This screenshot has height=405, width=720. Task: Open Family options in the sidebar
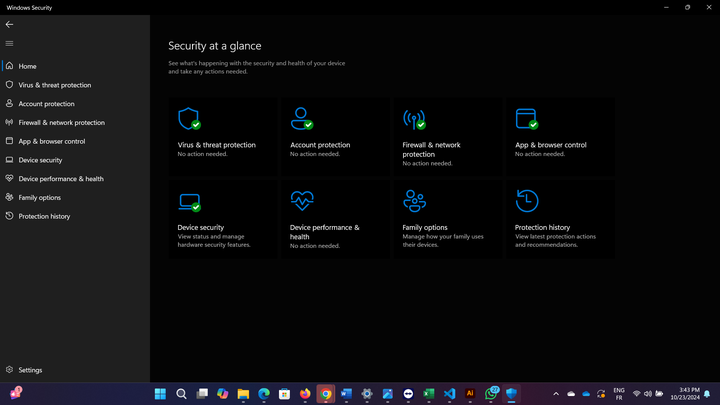75,197
